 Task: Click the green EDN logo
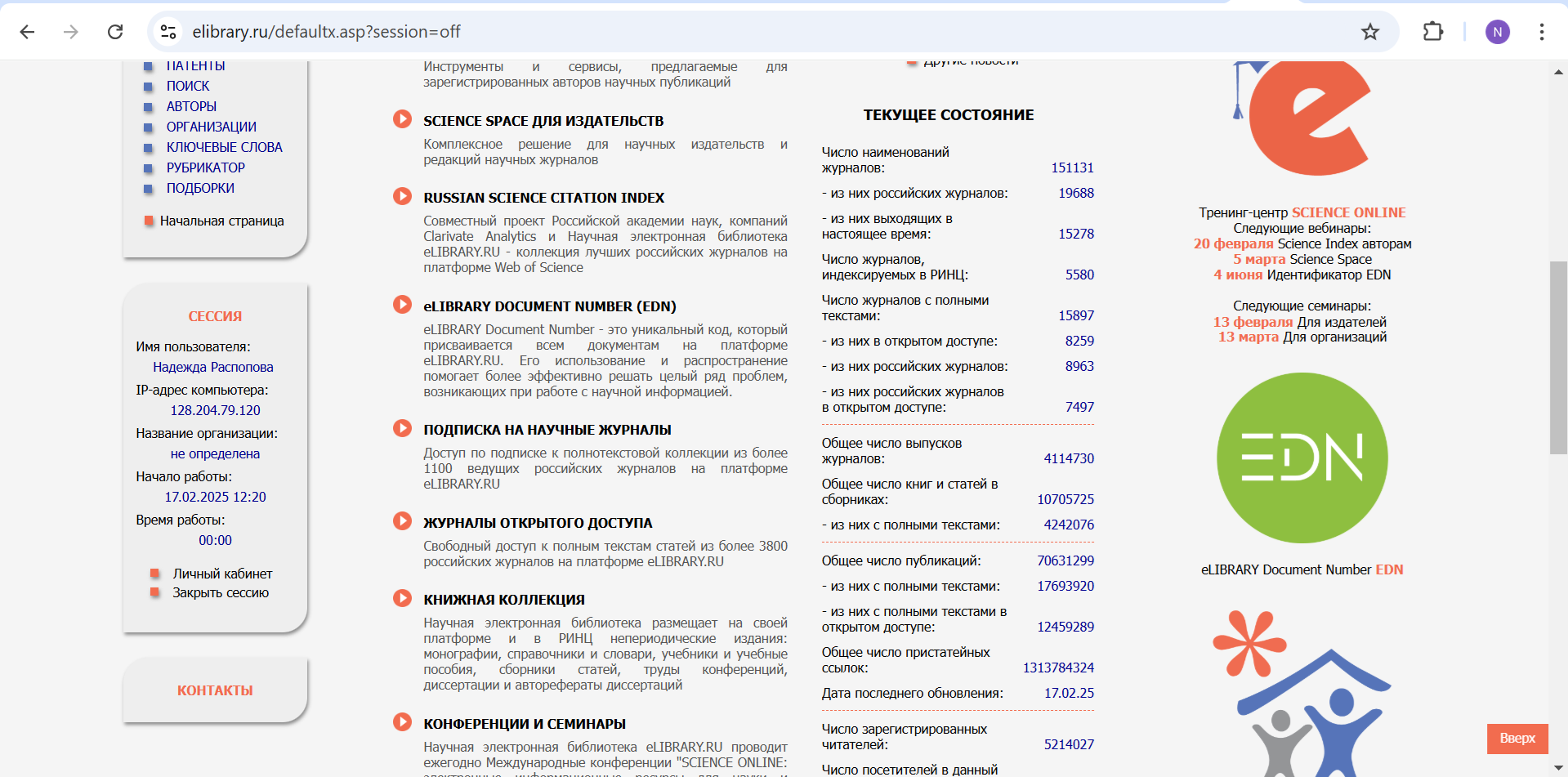[x=1302, y=458]
